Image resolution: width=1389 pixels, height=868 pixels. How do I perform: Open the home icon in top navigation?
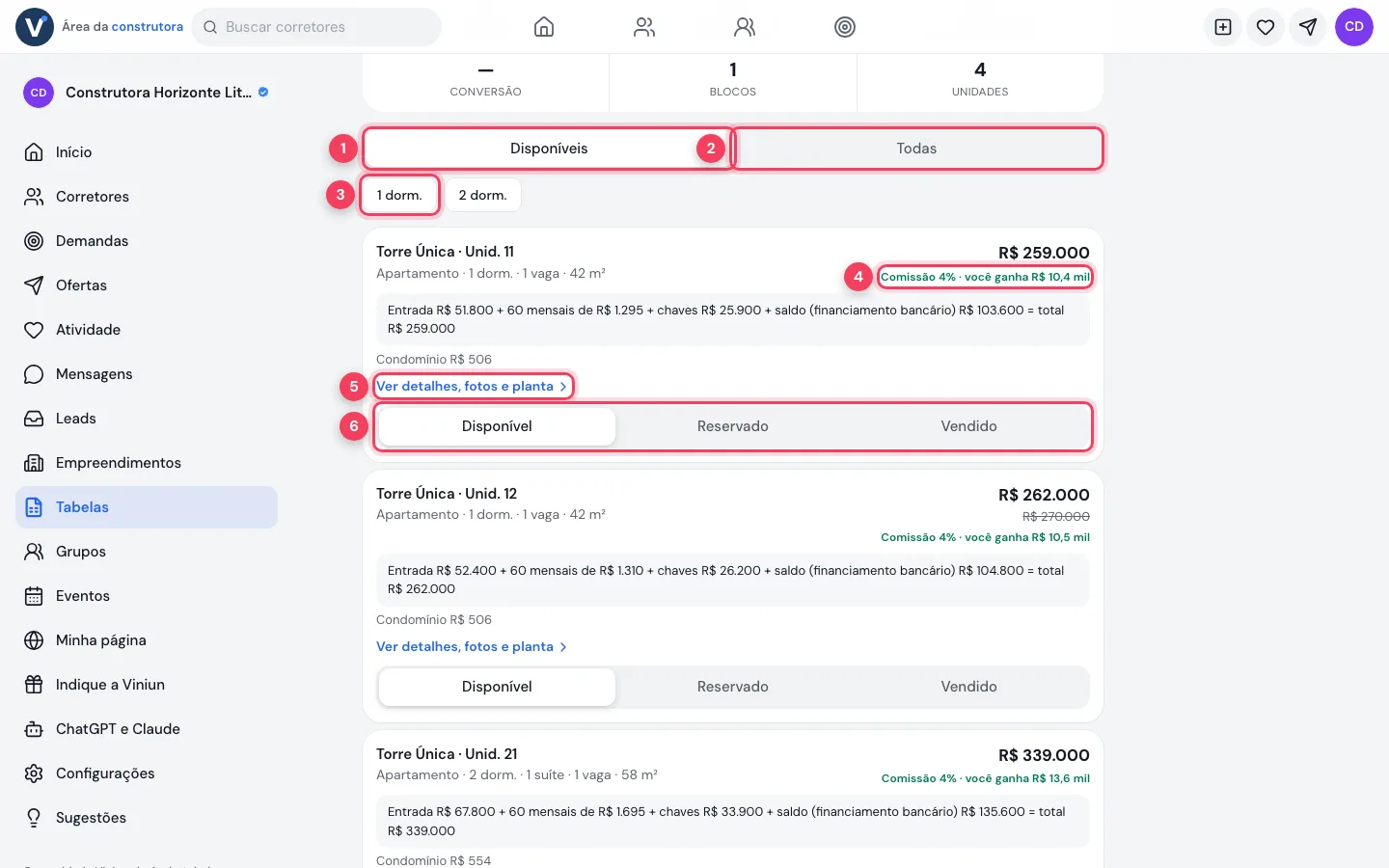click(x=544, y=27)
